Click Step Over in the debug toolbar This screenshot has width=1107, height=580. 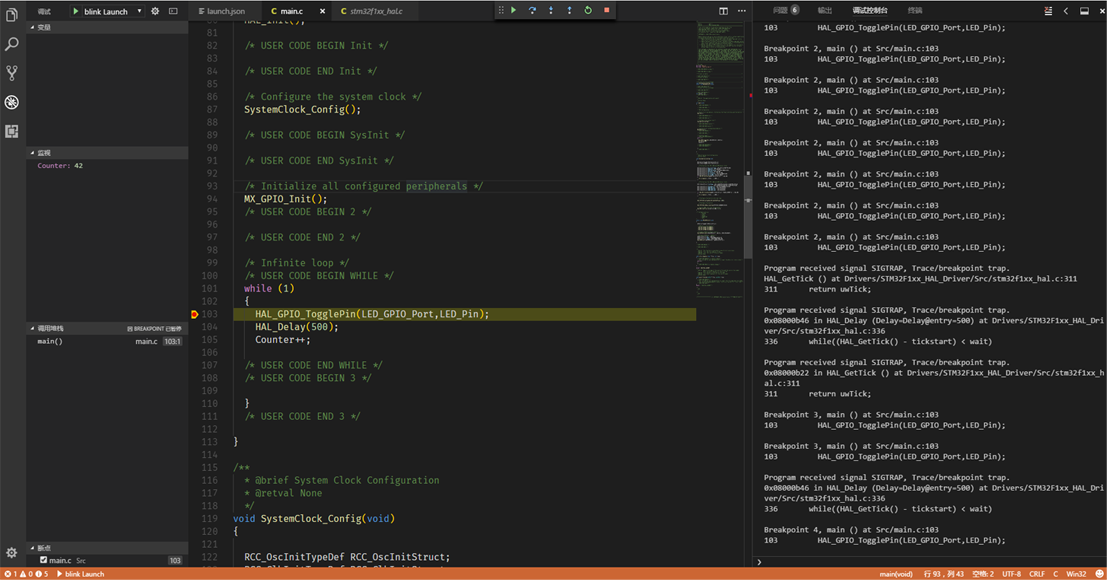[x=532, y=11]
